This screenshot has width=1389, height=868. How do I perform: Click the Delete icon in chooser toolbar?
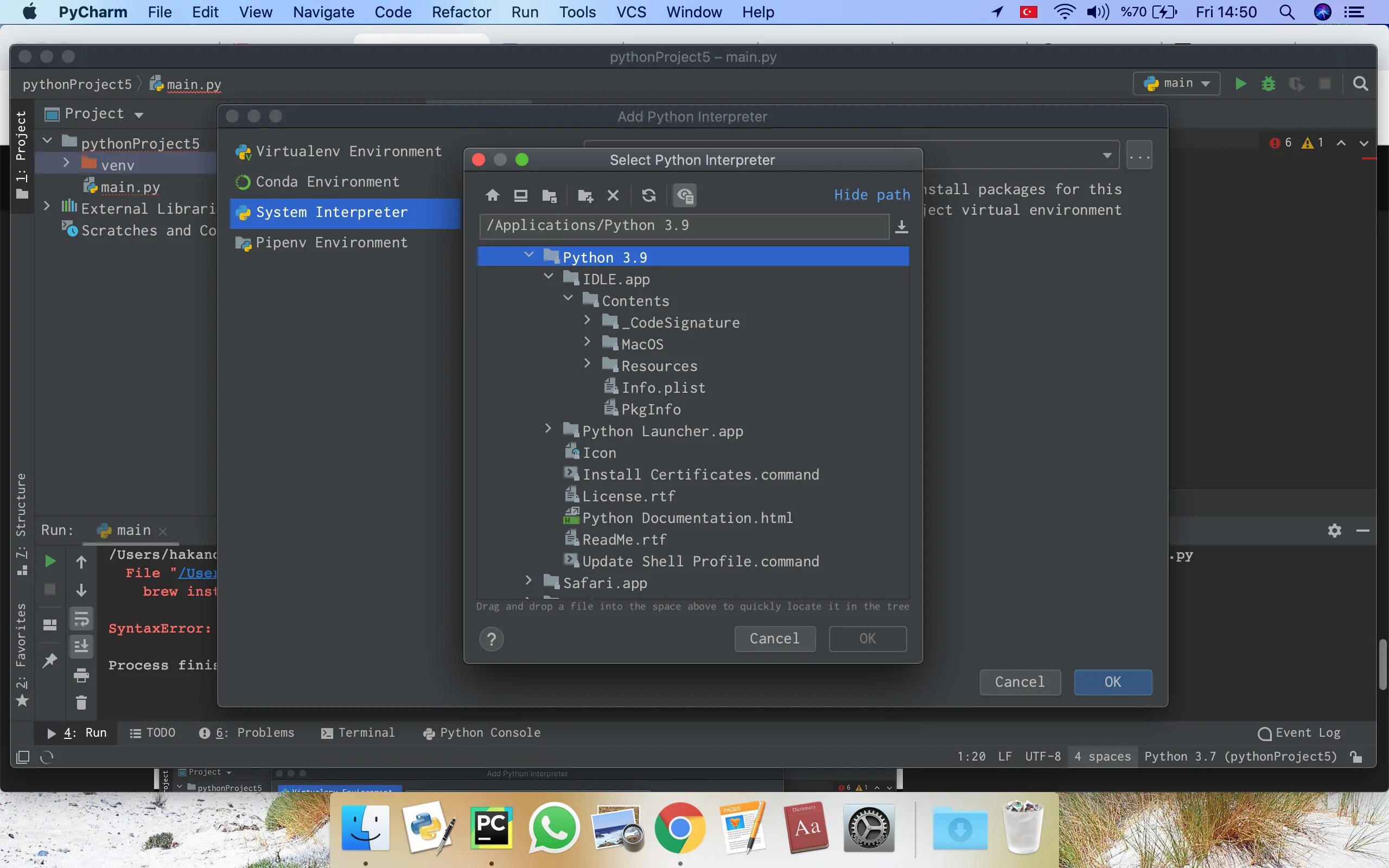[613, 196]
